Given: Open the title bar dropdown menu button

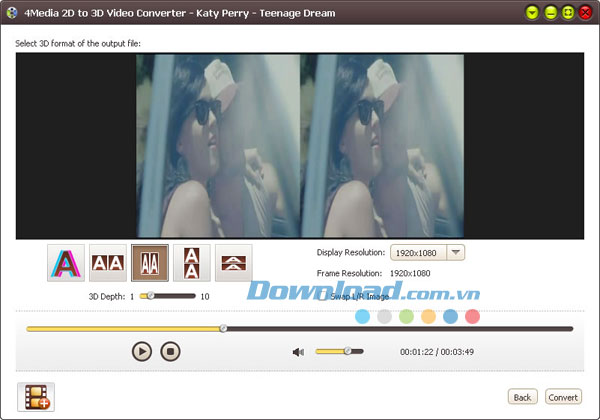Looking at the screenshot, I should click(x=532, y=13).
